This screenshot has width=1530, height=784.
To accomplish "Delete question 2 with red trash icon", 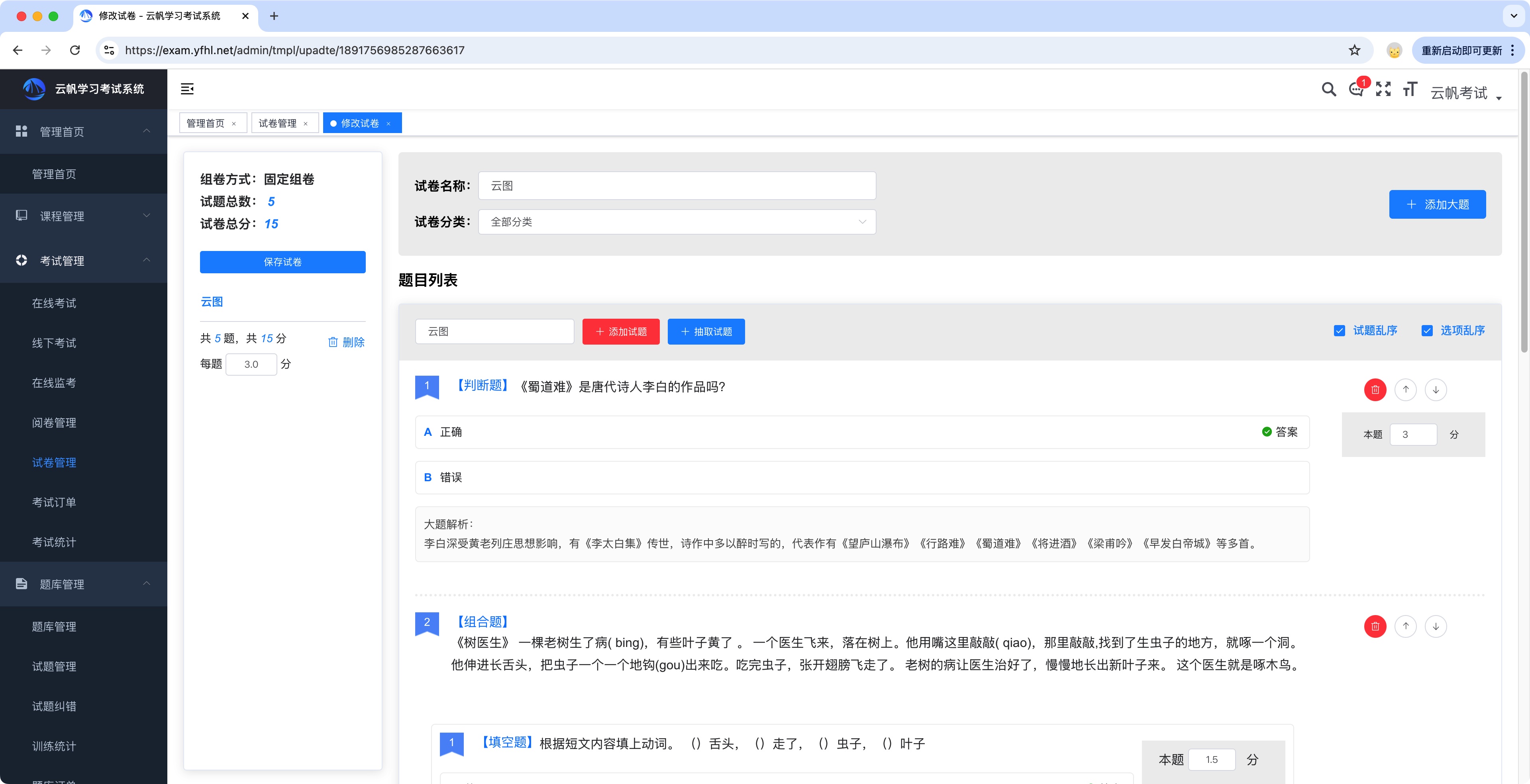I will coord(1375,626).
